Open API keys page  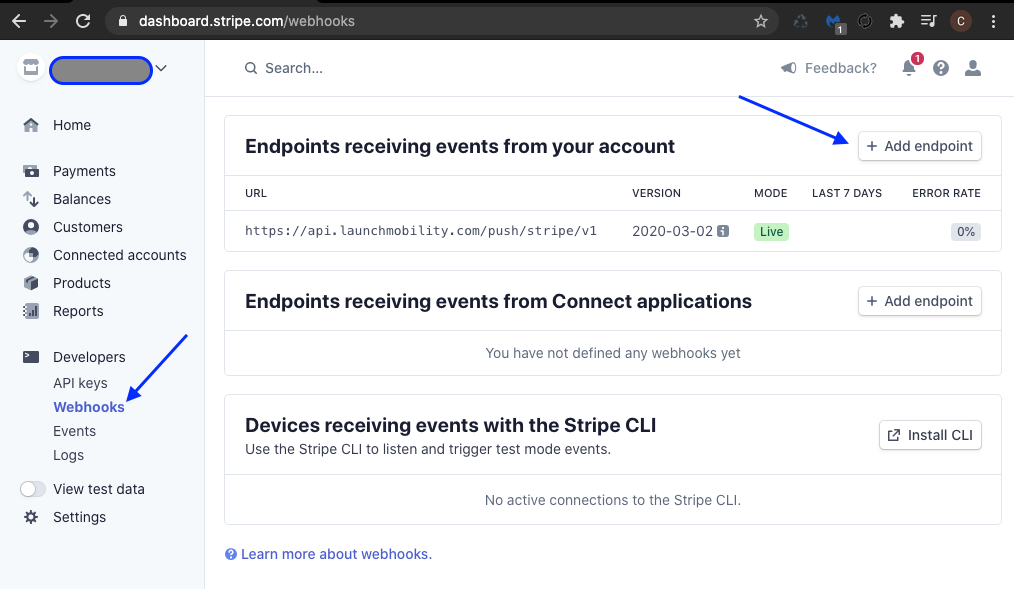(80, 383)
